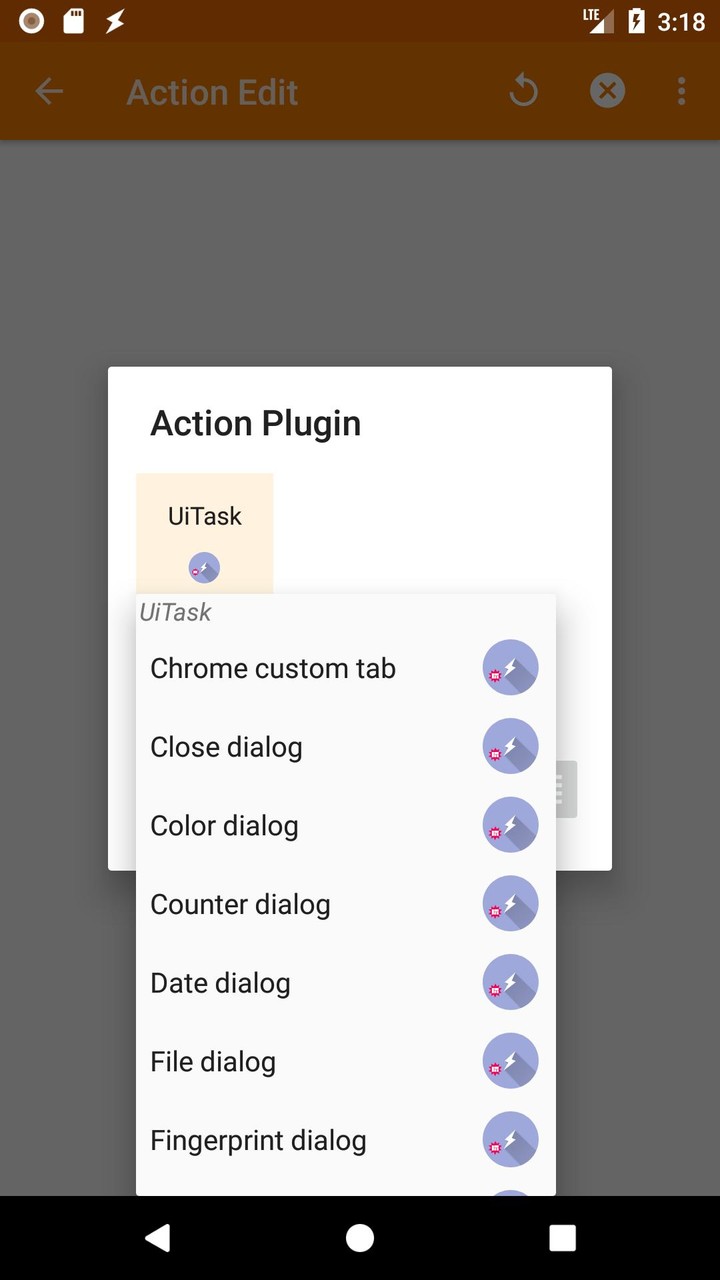720x1280 pixels.
Task: Tap the icon beside Close dialog
Action: pos(510,747)
